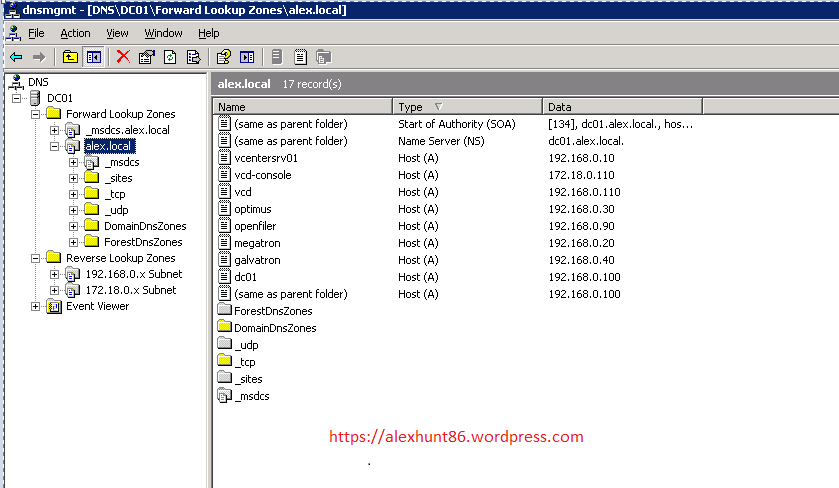Image resolution: width=839 pixels, height=488 pixels.
Task: Sort records by Type column header
Action: (x=466, y=106)
